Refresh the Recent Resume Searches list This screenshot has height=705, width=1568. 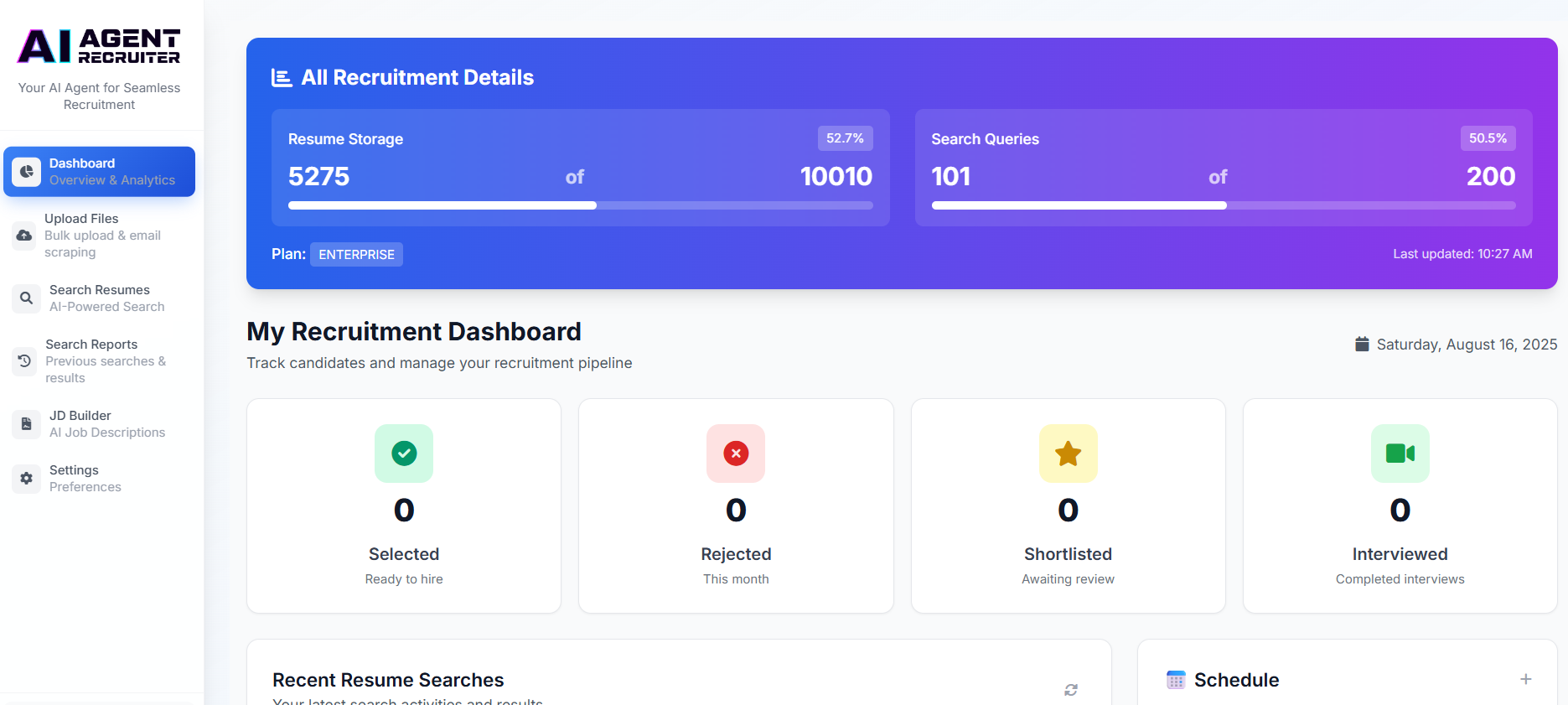coord(1070,690)
